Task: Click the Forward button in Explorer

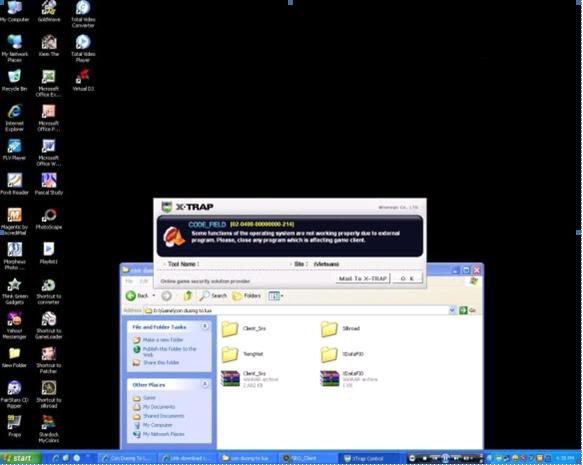Action: click(167, 296)
